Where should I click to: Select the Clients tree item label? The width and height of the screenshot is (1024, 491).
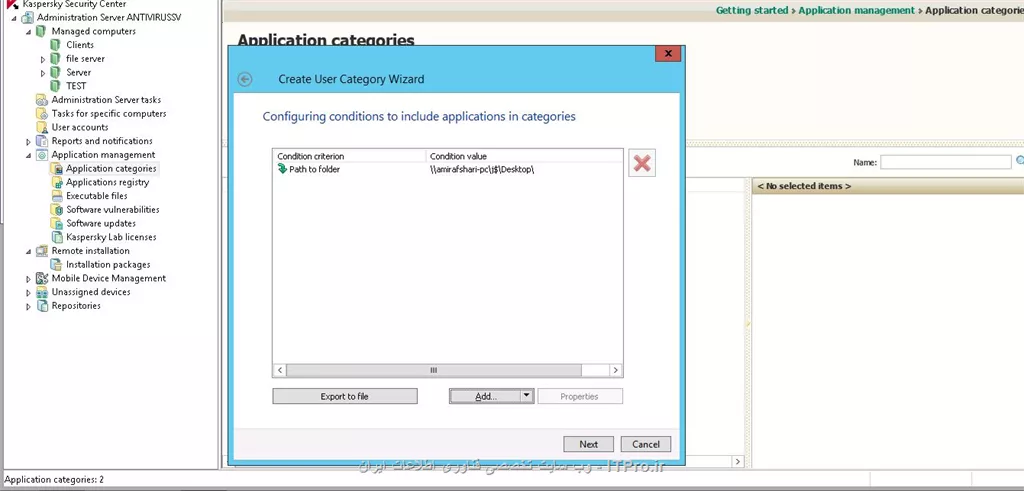pyautogui.click(x=80, y=45)
